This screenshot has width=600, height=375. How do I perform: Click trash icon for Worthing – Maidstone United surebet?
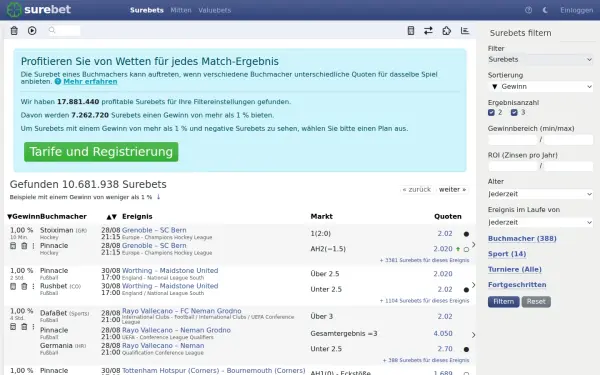tap(24, 286)
